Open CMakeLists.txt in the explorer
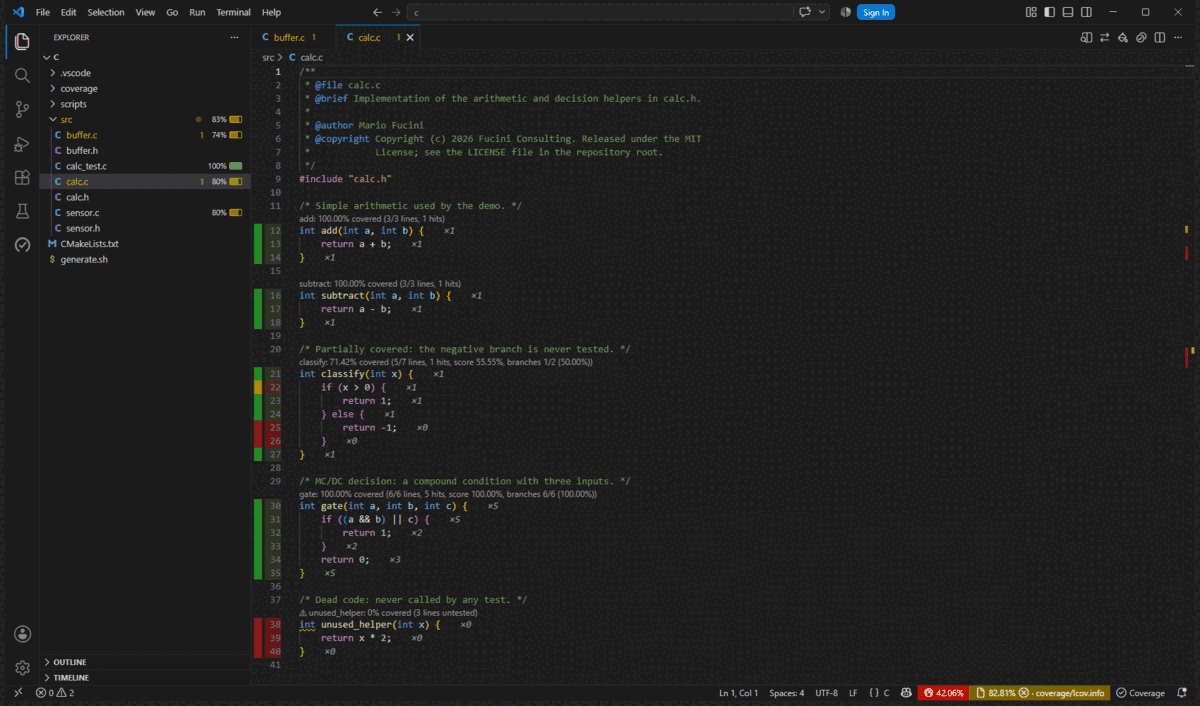1200x706 pixels. click(x=145, y=243)
